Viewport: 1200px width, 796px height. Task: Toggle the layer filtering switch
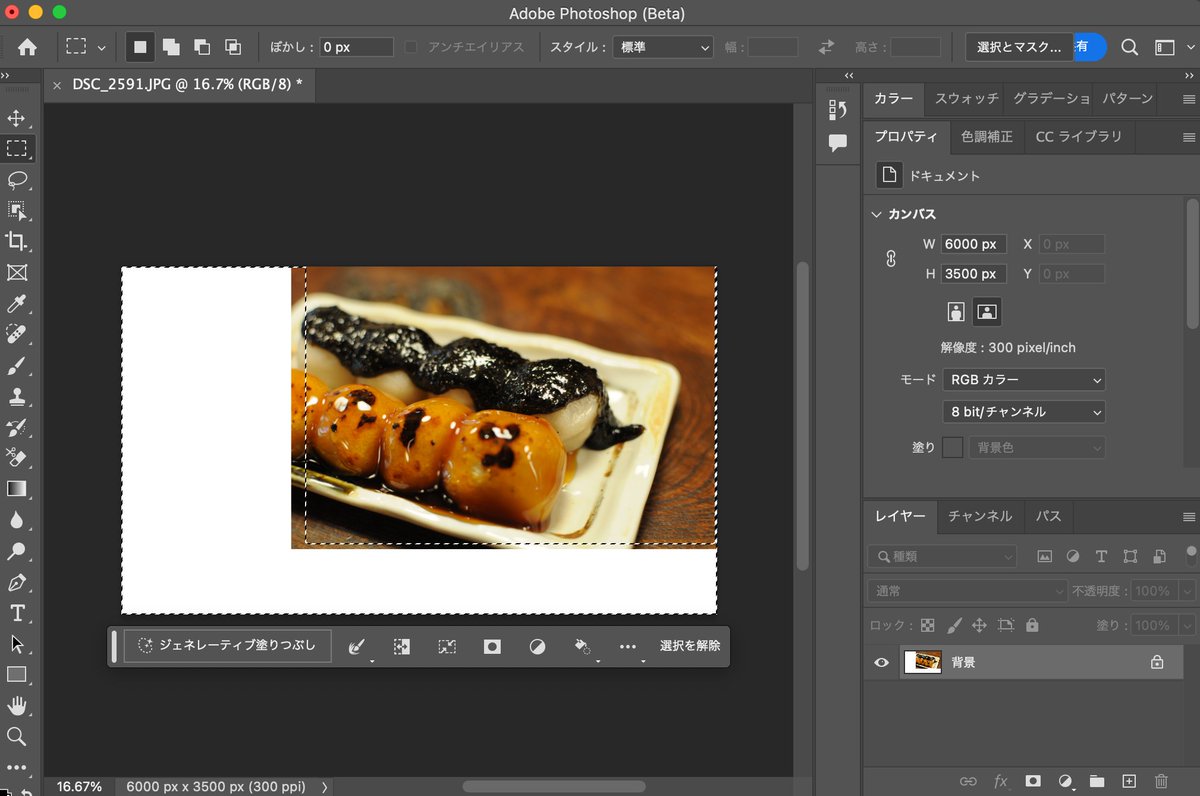click(1190, 556)
